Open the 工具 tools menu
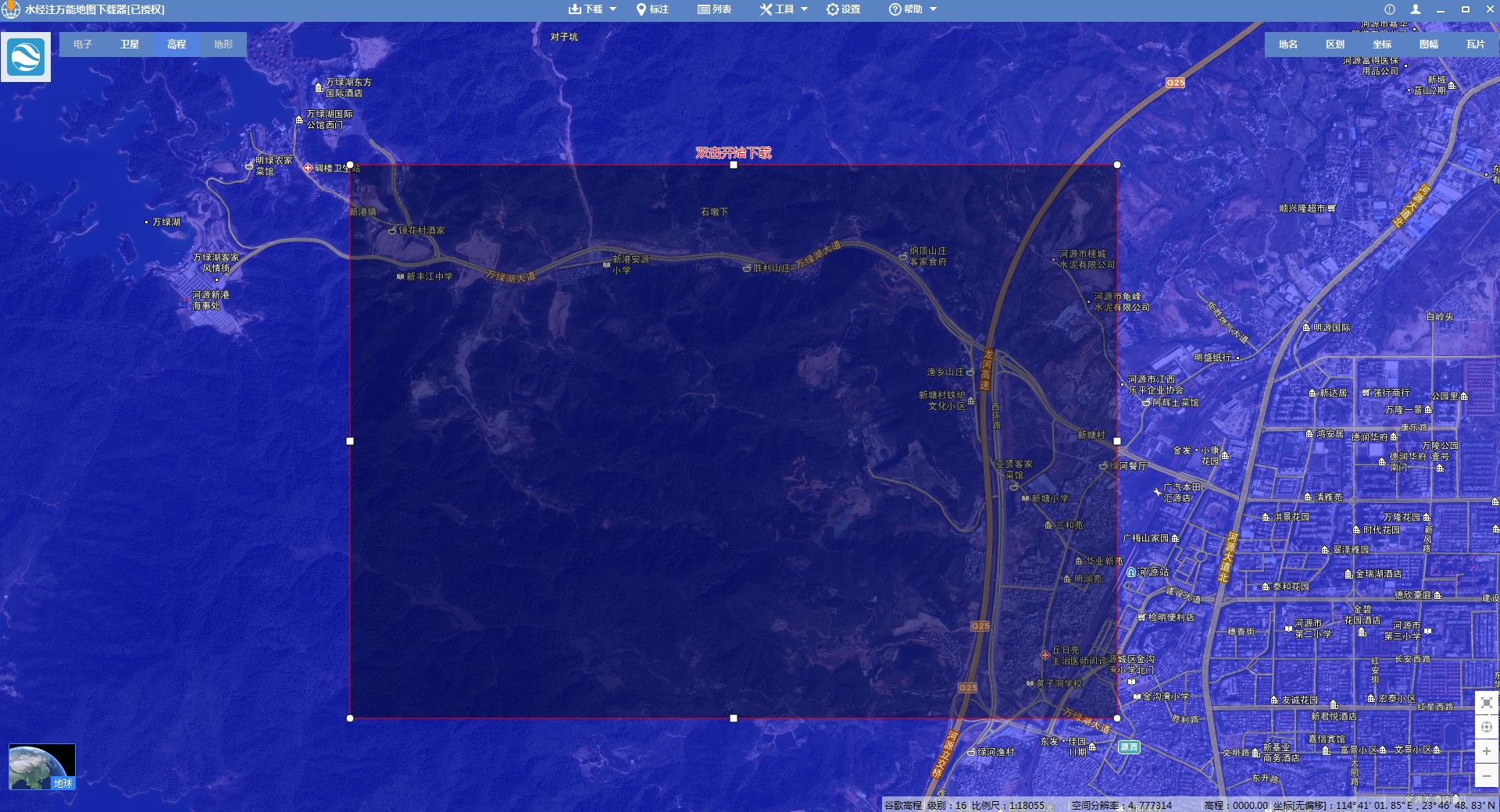 [x=777, y=9]
